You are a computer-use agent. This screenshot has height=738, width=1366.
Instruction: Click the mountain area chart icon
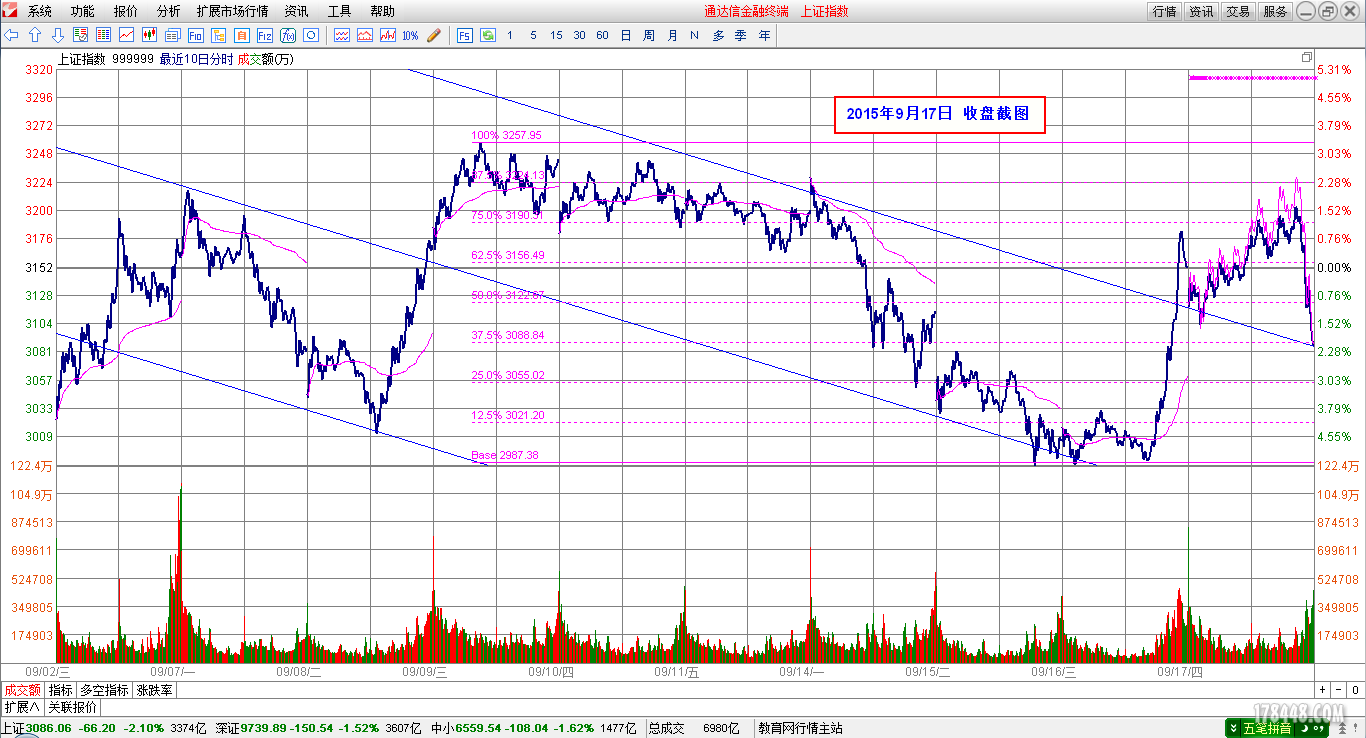[x=364, y=35]
